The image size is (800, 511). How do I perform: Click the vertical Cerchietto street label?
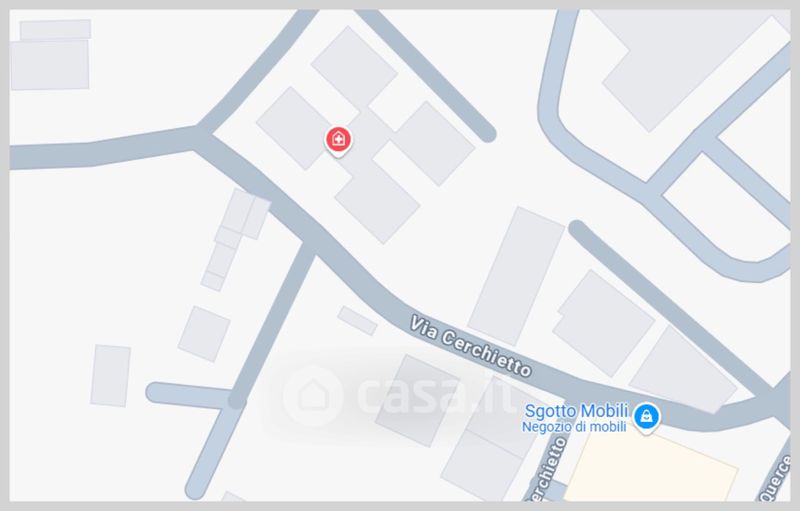coord(547,470)
